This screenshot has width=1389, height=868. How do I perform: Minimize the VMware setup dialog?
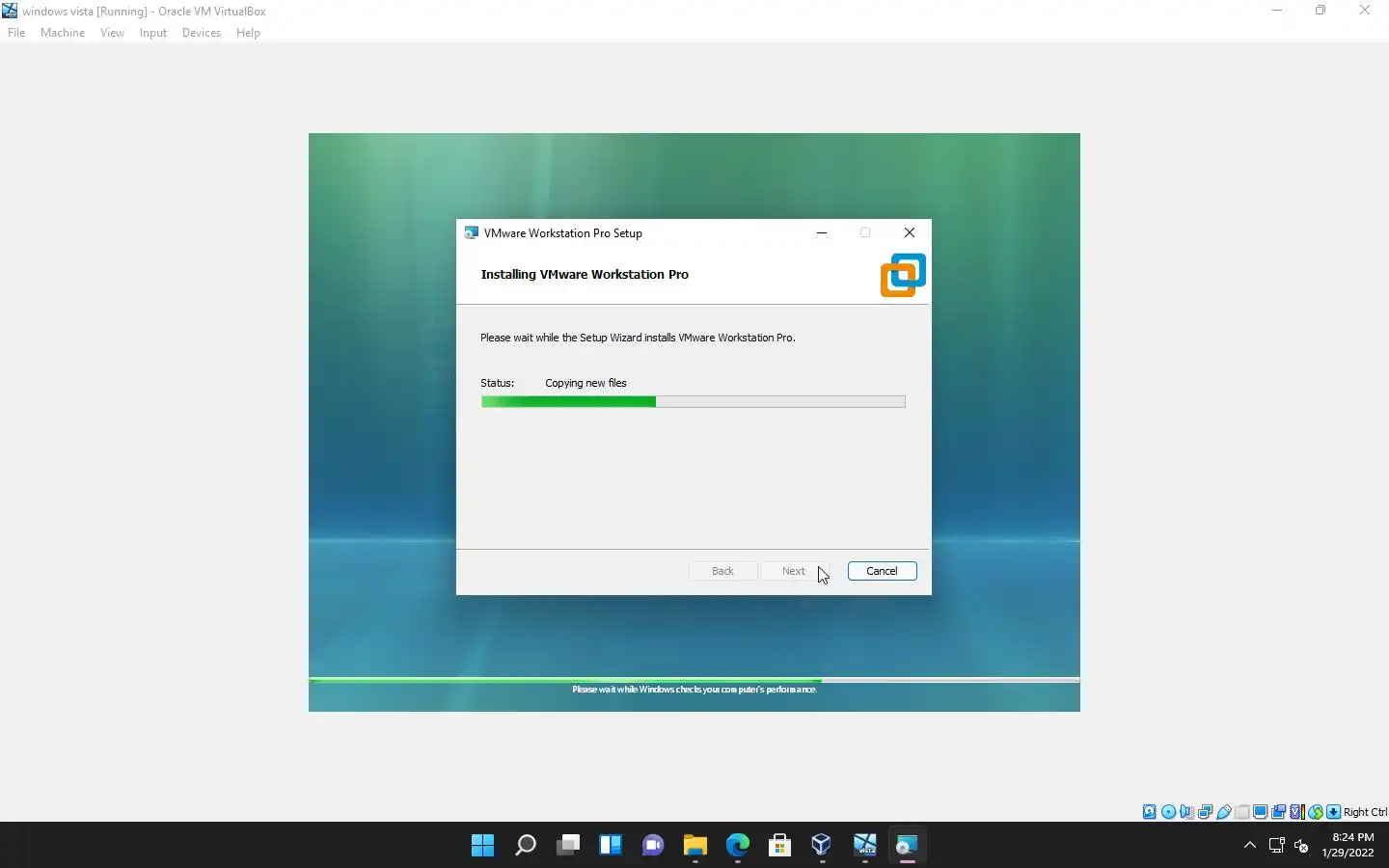click(822, 232)
